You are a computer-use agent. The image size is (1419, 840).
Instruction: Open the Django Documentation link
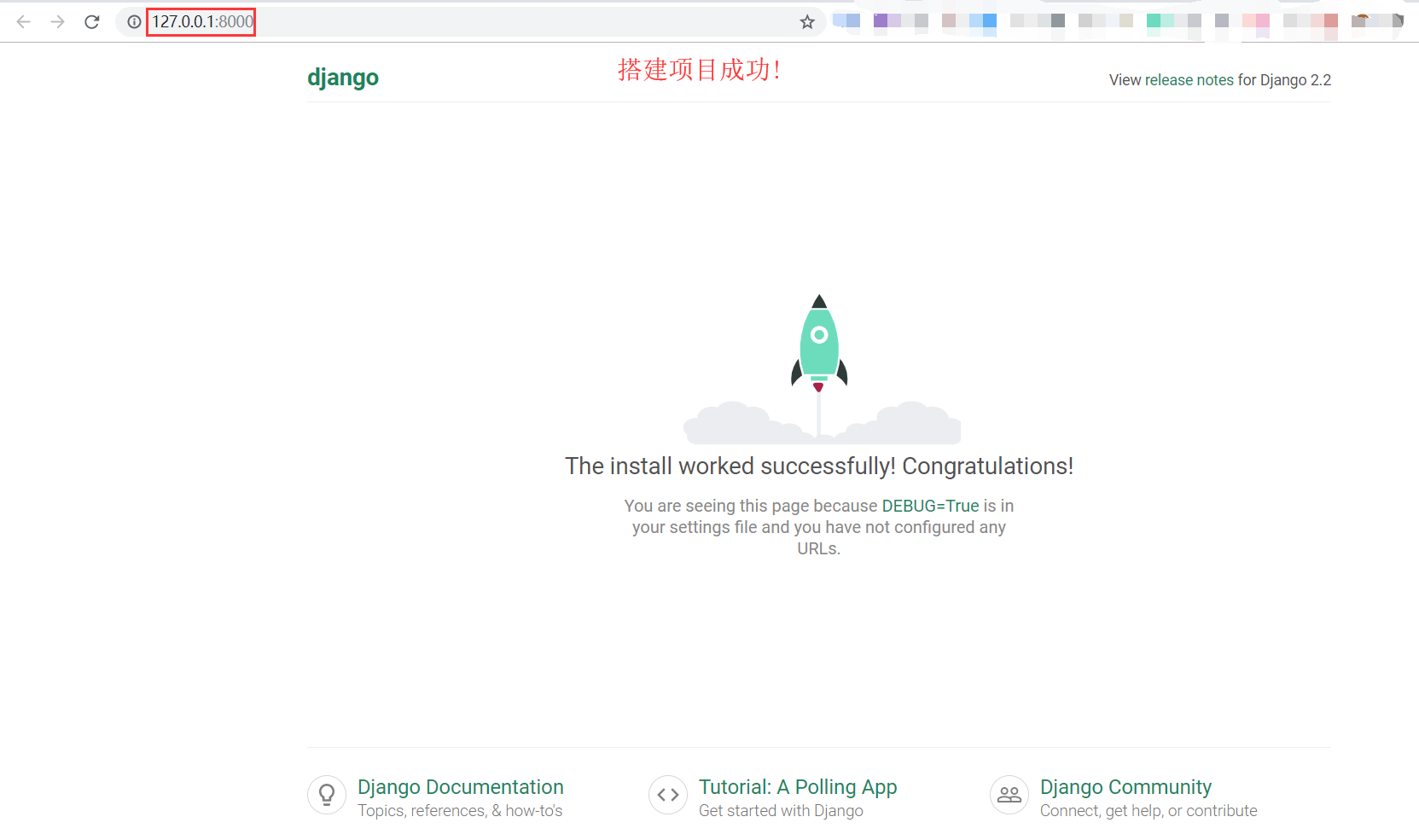click(x=461, y=786)
